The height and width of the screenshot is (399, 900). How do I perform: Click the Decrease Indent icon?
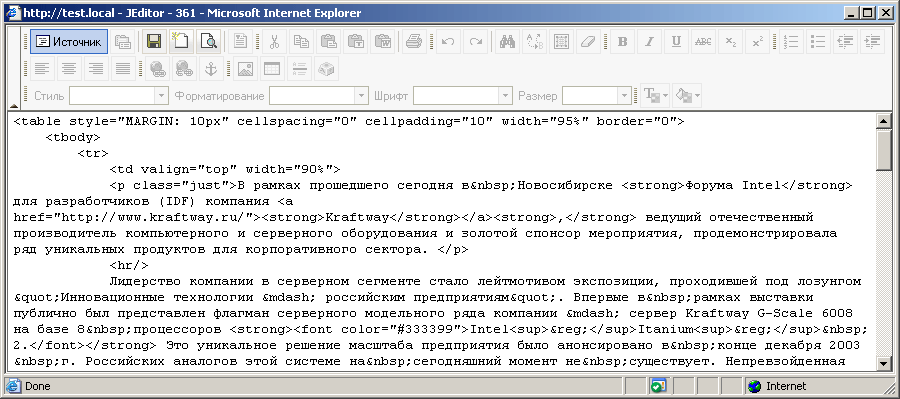click(x=845, y=42)
